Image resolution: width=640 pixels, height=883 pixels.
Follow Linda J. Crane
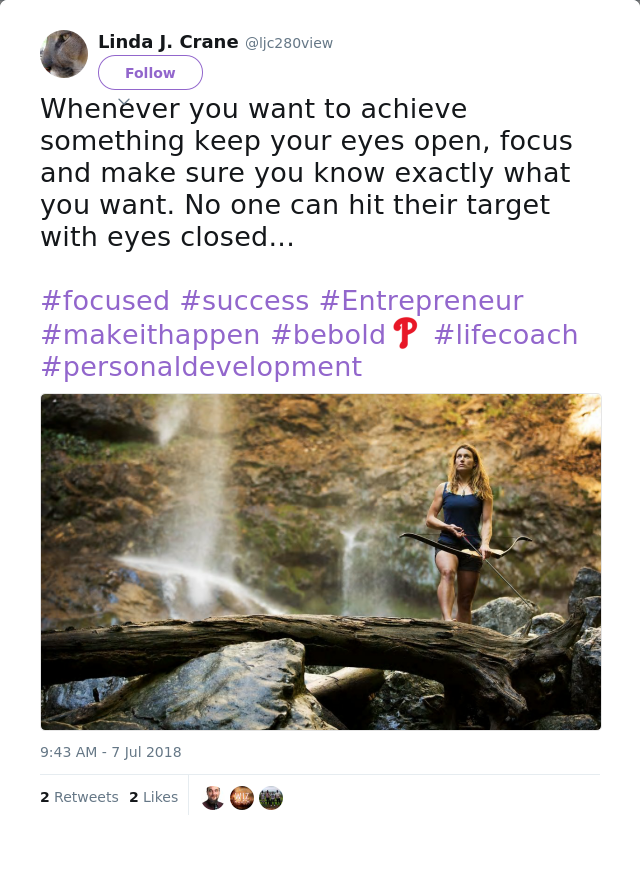tap(150, 73)
